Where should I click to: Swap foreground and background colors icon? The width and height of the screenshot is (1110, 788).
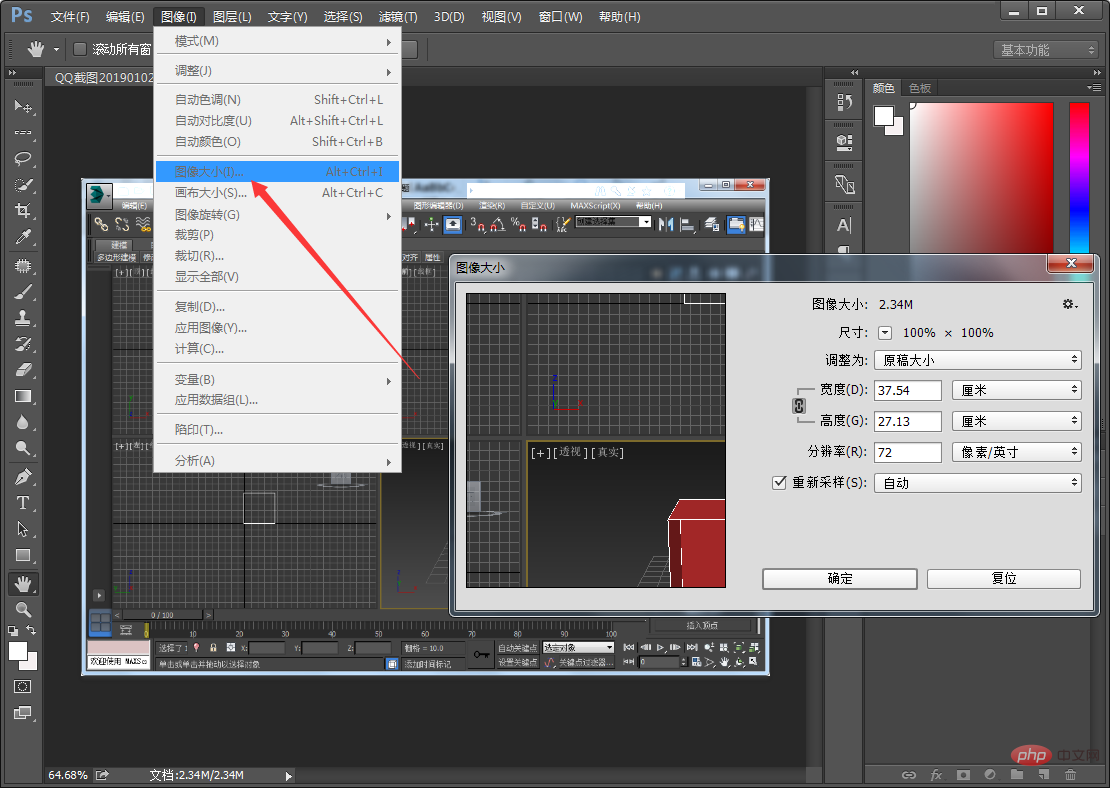tap(31, 629)
